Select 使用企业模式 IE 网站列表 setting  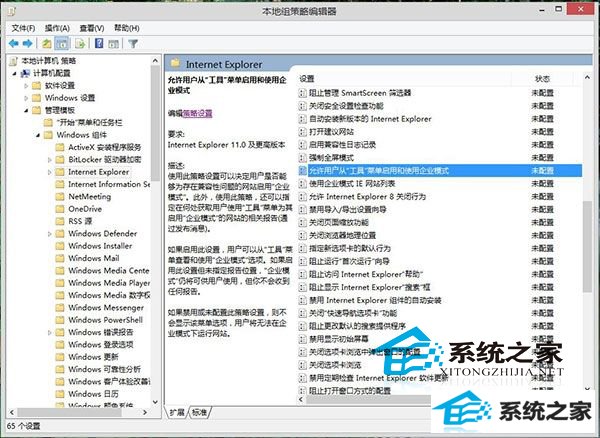(352, 184)
